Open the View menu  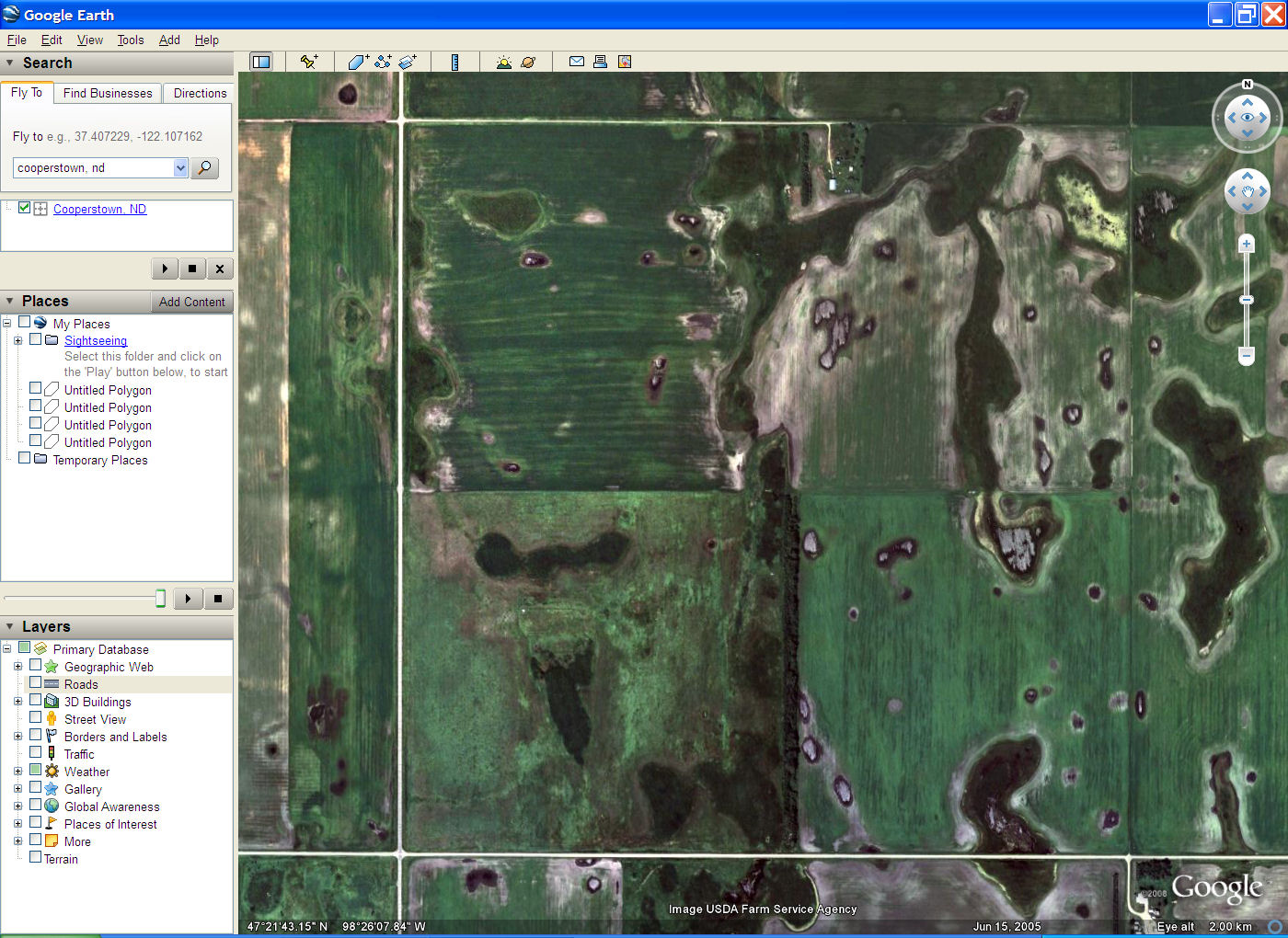click(90, 40)
